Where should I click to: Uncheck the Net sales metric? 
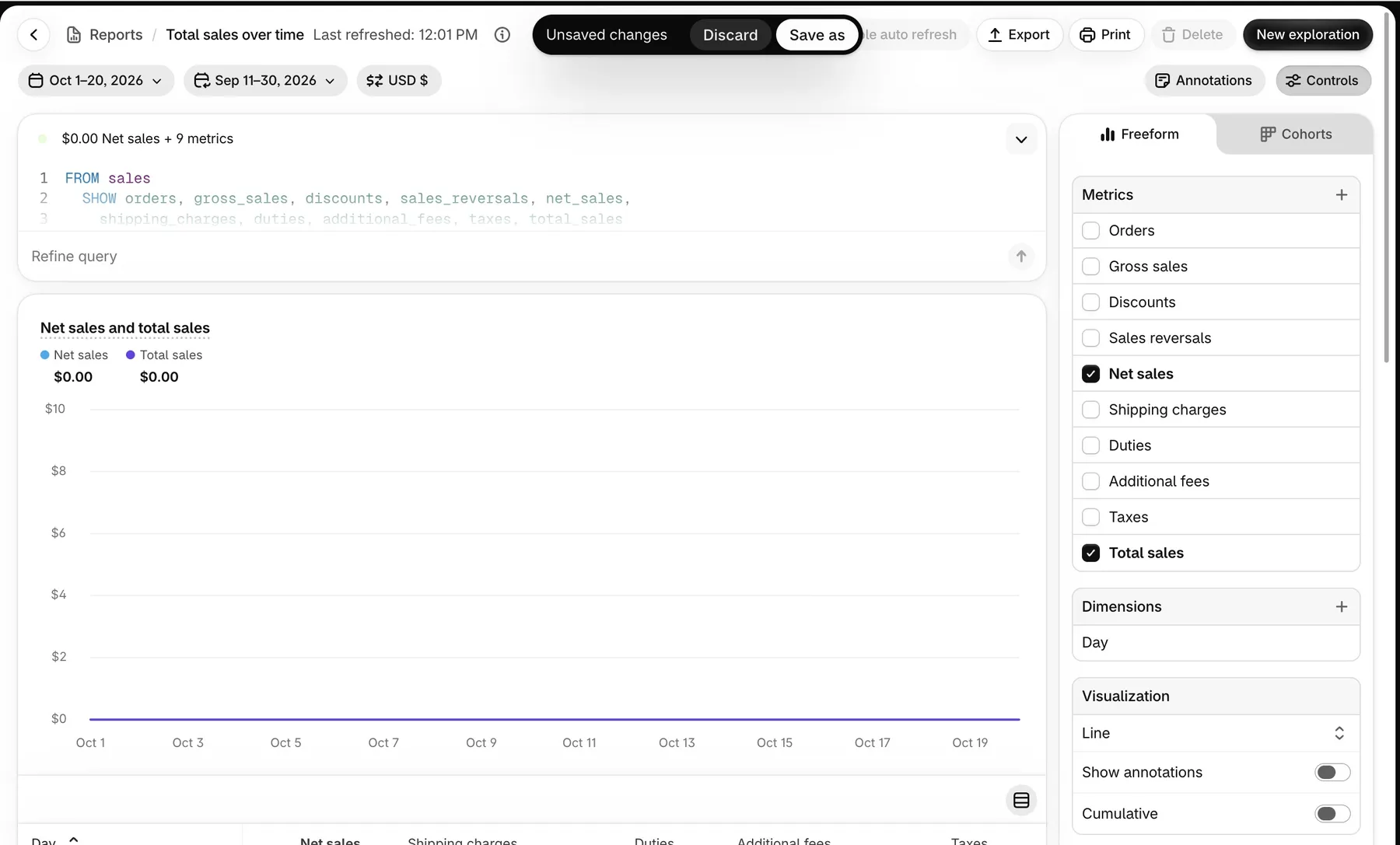(1091, 374)
